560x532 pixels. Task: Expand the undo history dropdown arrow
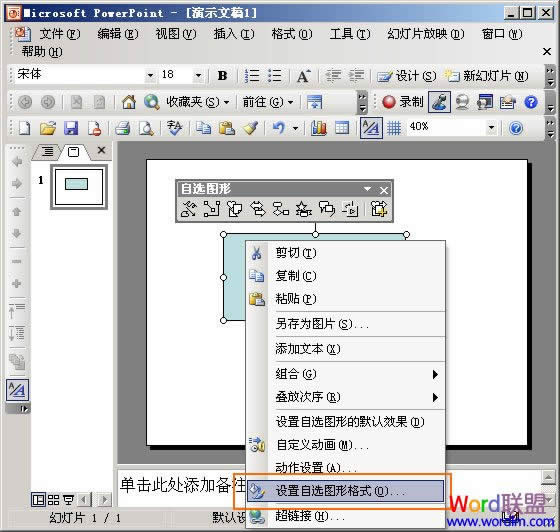click(x=295, y=128)
